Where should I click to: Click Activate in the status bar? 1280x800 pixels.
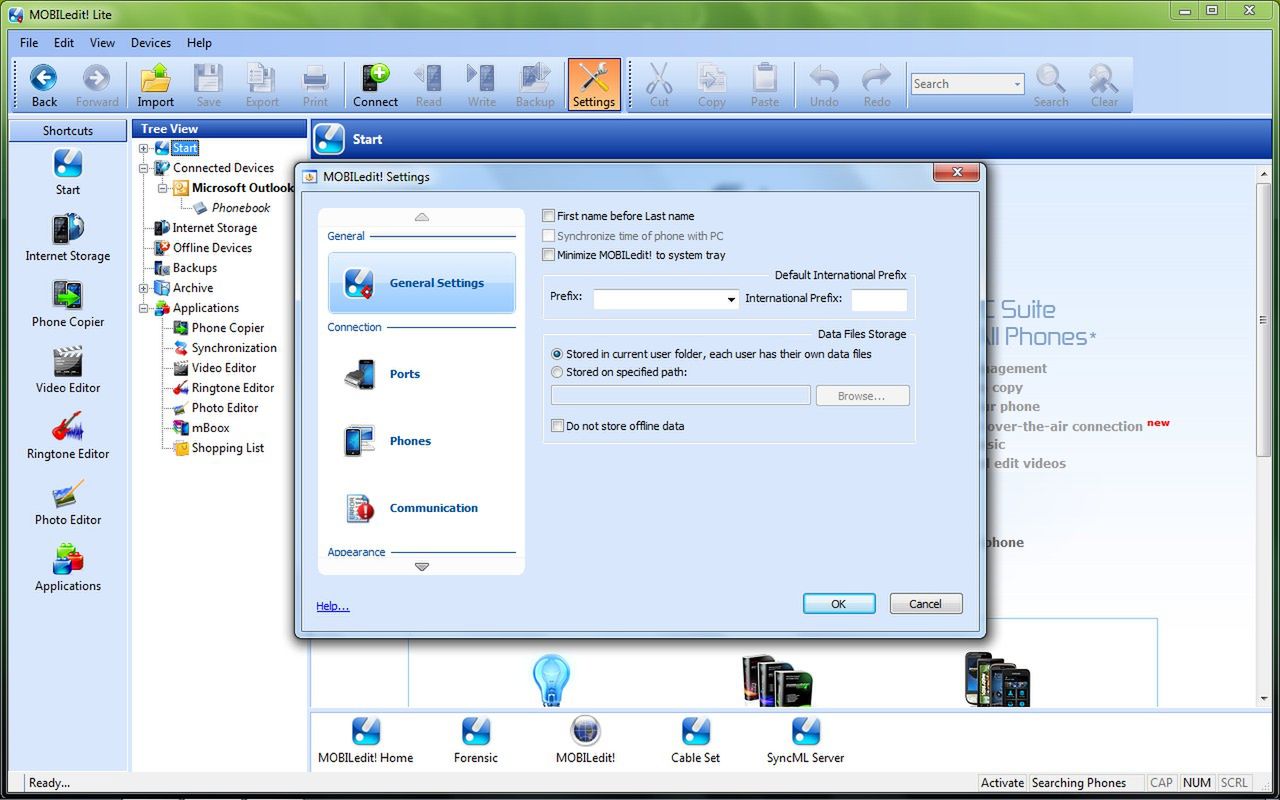(x=1002, y=783)
